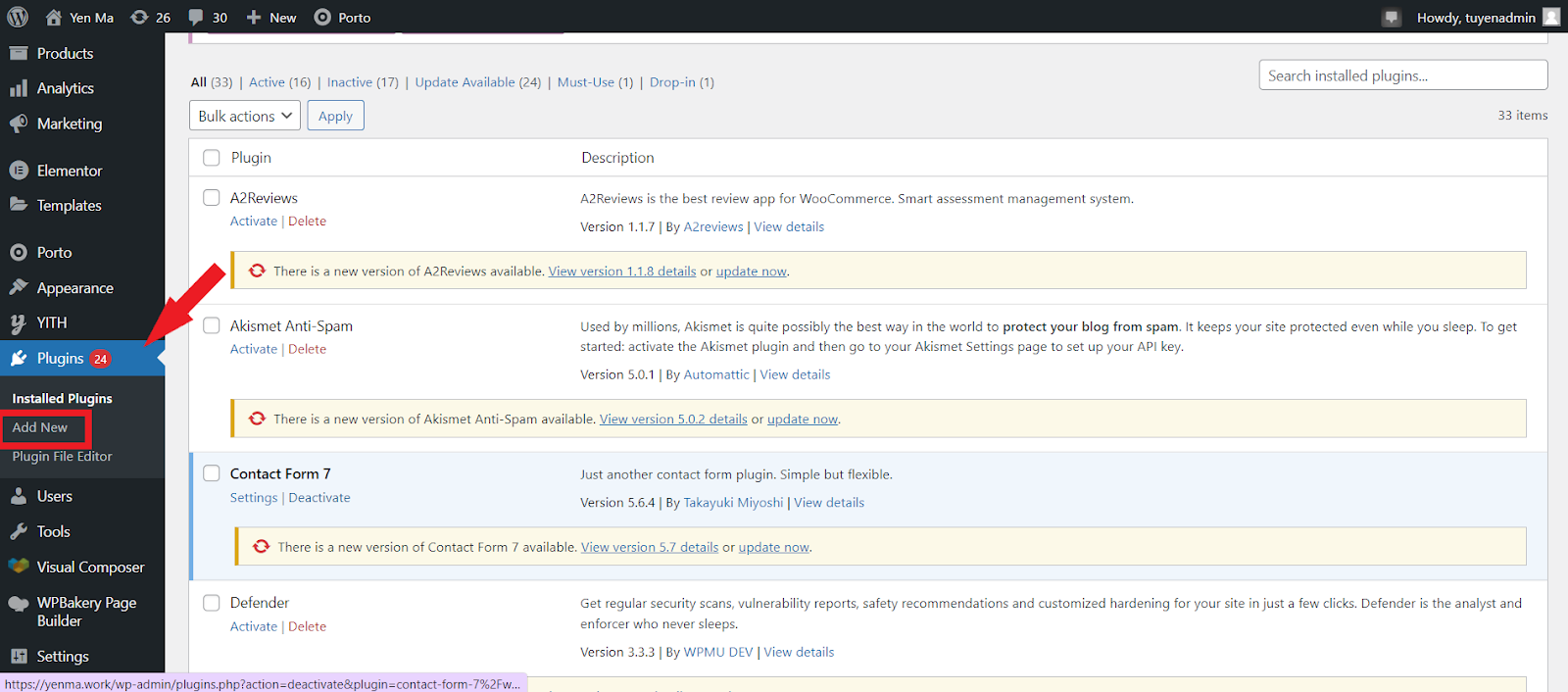1568x692 pixels.
Task: Filter by Drop-in (1)
Action: click(x=682, y=82)
